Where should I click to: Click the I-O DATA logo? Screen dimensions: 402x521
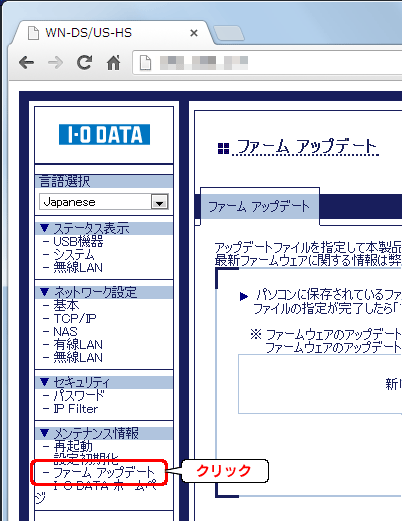click(x=104, y=134)
